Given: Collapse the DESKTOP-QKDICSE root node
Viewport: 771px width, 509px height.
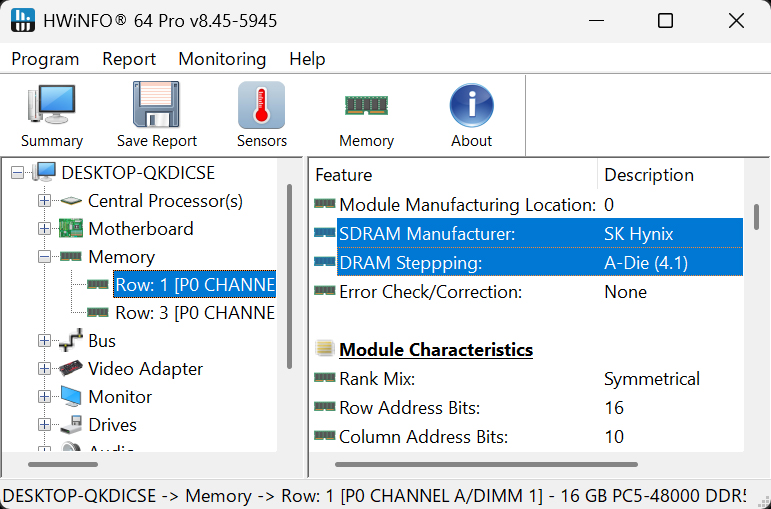Looking at the screenshot, I should coord(17,173).
